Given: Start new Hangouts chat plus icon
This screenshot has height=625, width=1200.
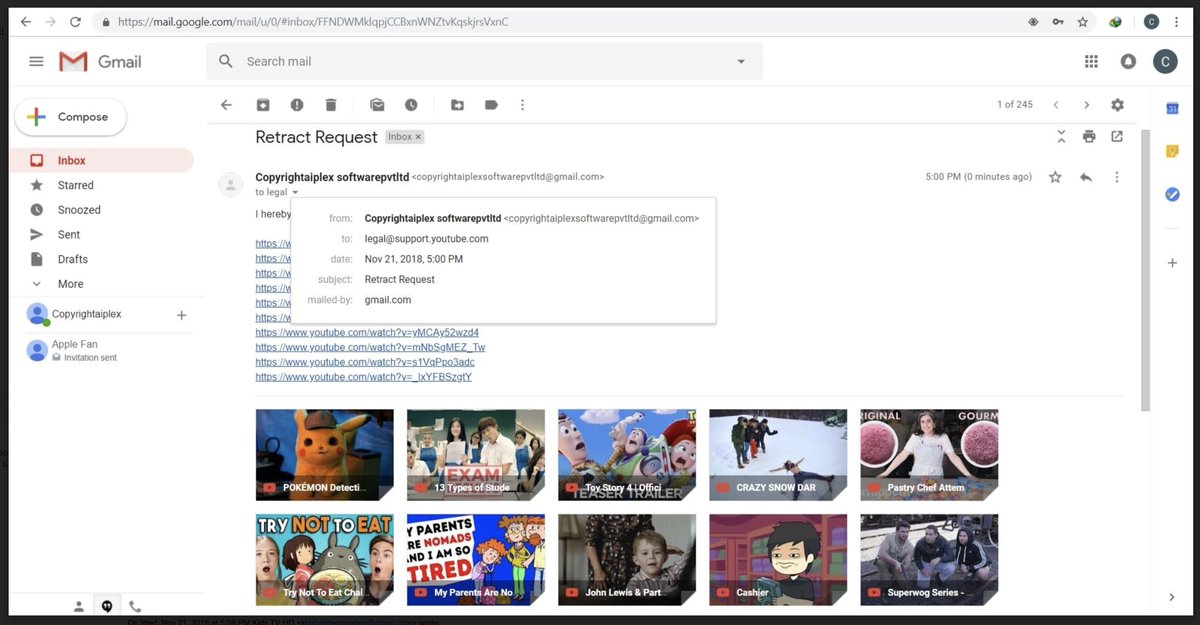Looking at the screenshot, I should pos(181,315).
